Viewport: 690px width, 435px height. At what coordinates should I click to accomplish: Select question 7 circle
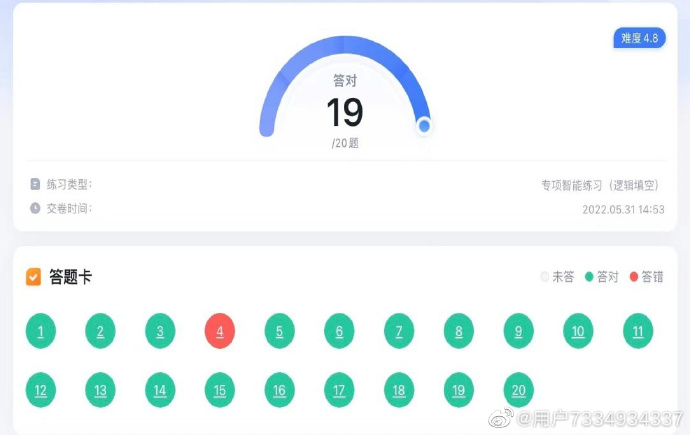click(x=399, y=331)
